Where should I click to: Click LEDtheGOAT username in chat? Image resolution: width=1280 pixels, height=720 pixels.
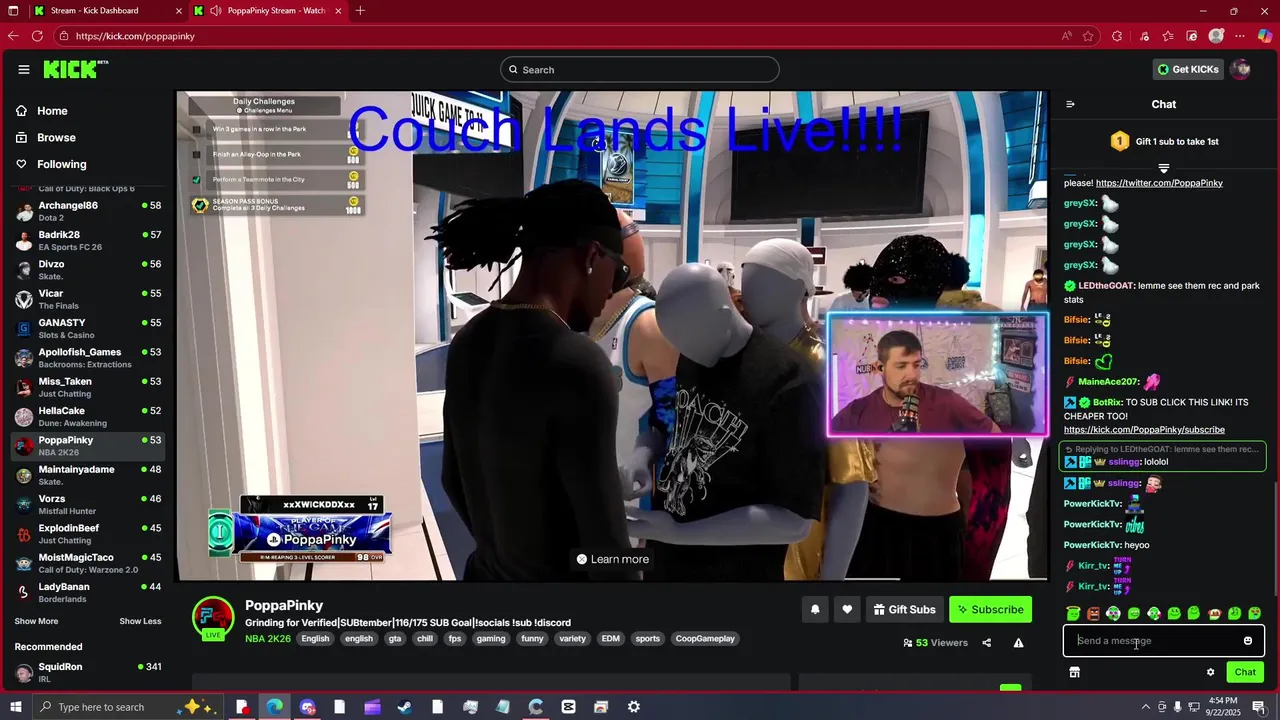(x=1106, y=286)
